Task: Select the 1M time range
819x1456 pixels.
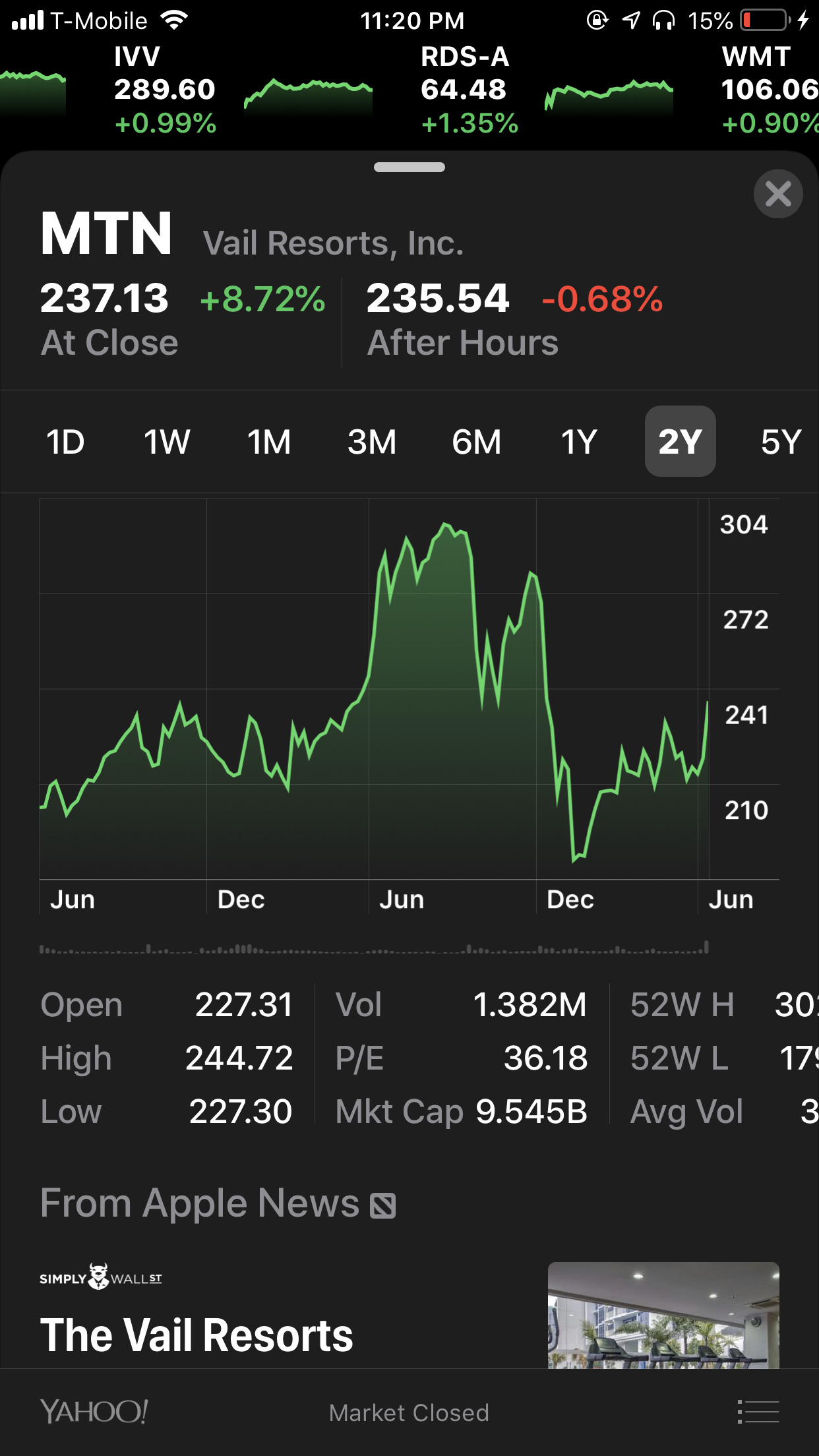Action: point(269,442)
